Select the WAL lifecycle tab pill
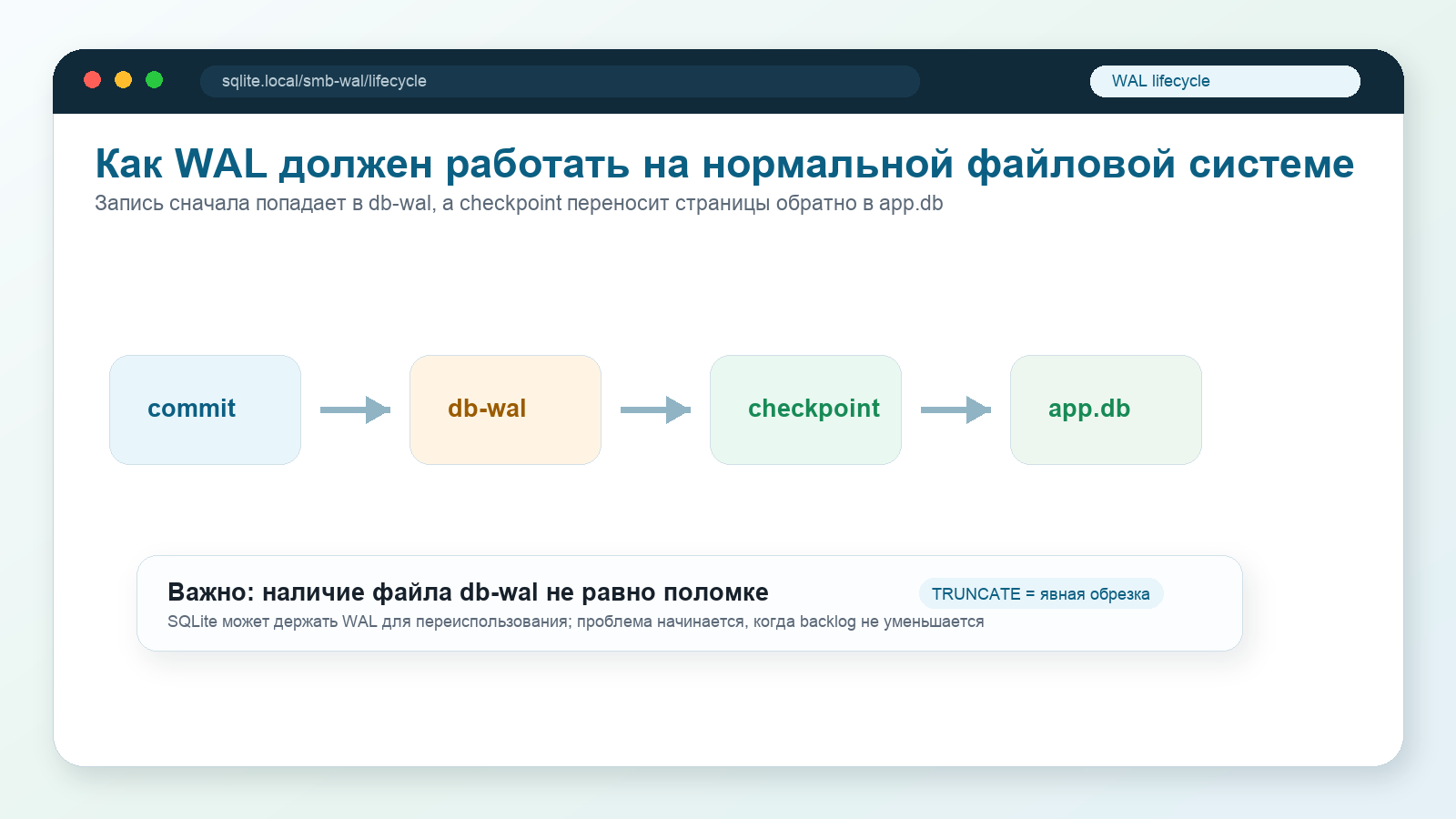 [1225, 81]
